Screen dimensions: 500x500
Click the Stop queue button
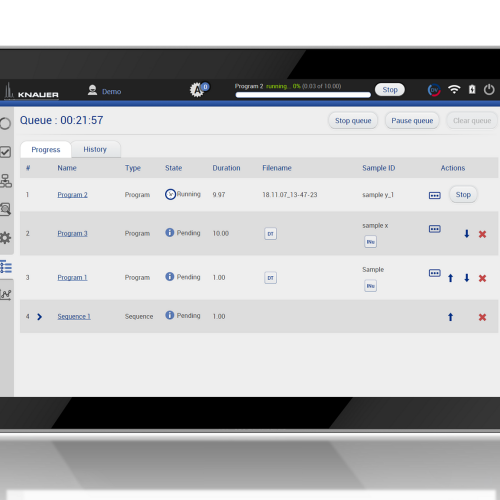[x=353, y=121]
